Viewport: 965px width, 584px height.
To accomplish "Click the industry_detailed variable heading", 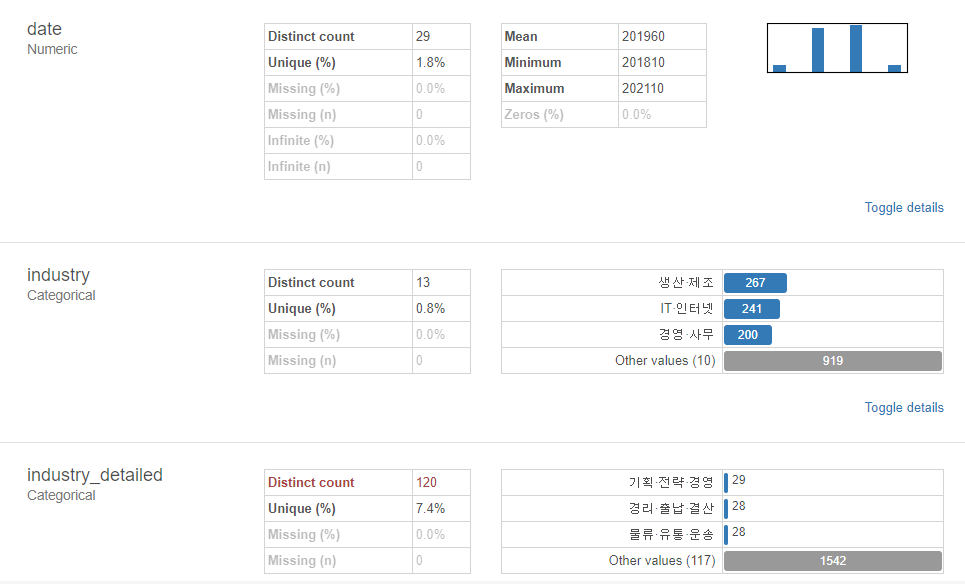I will tap(95, 475).
